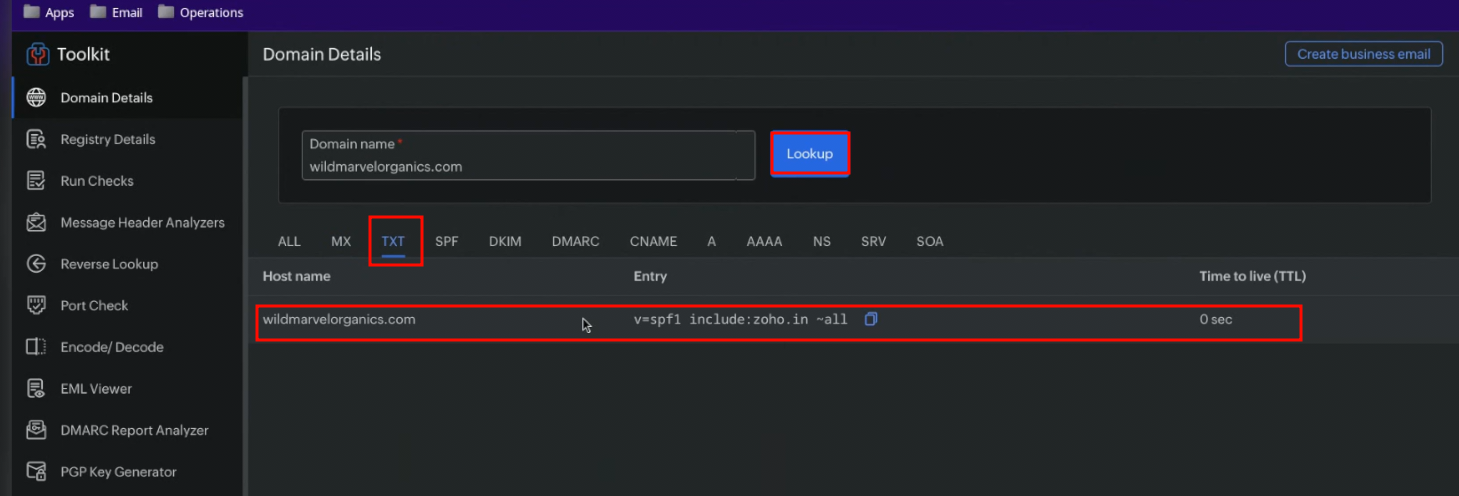Open the Port Check icon

click(x=36, y=306)
